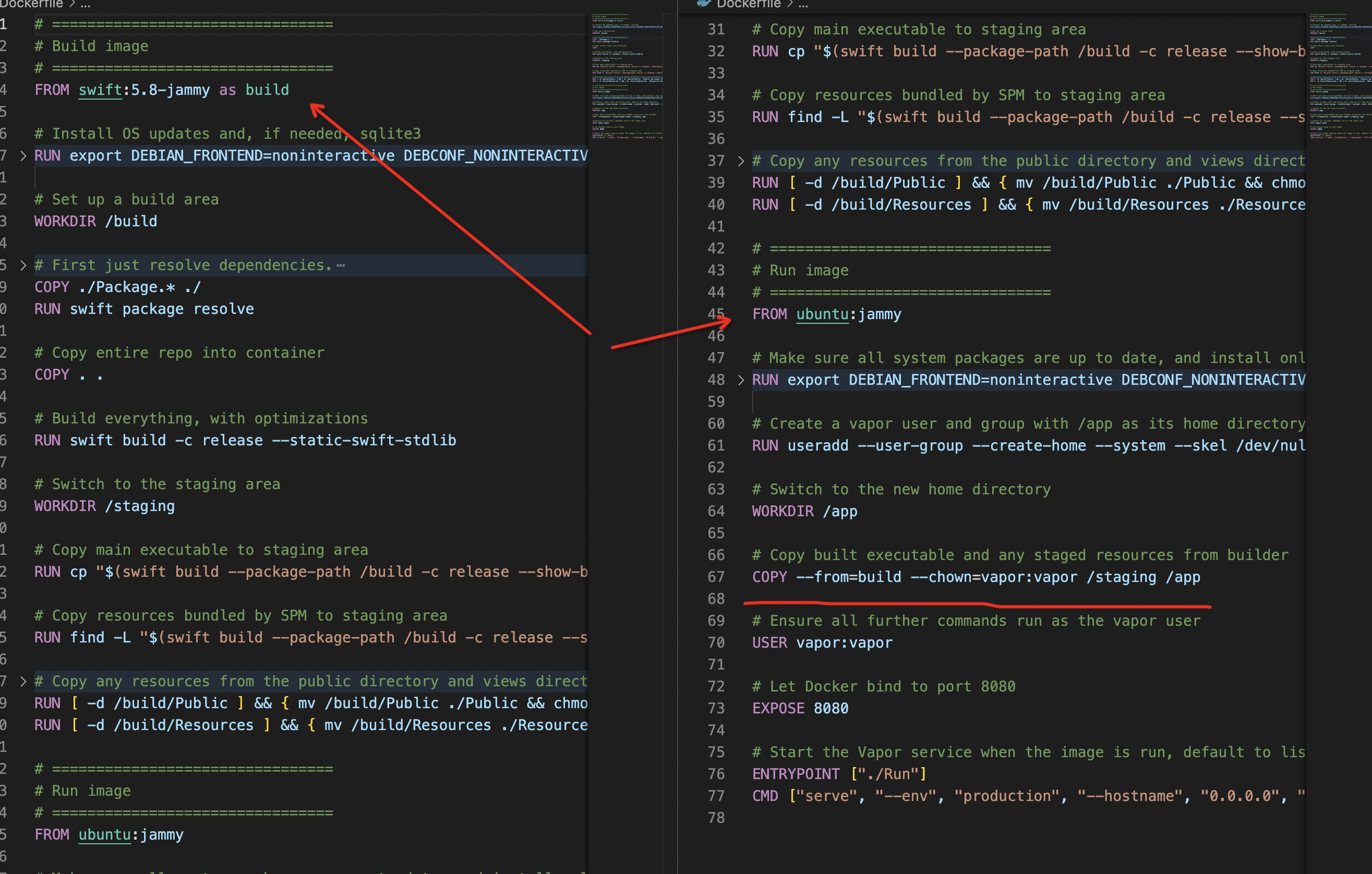This screenshot has width=1372, height=874.
Task: Click 'RUN swift build -c release --static-swift-stdlib' line
Action: point(245,441)
